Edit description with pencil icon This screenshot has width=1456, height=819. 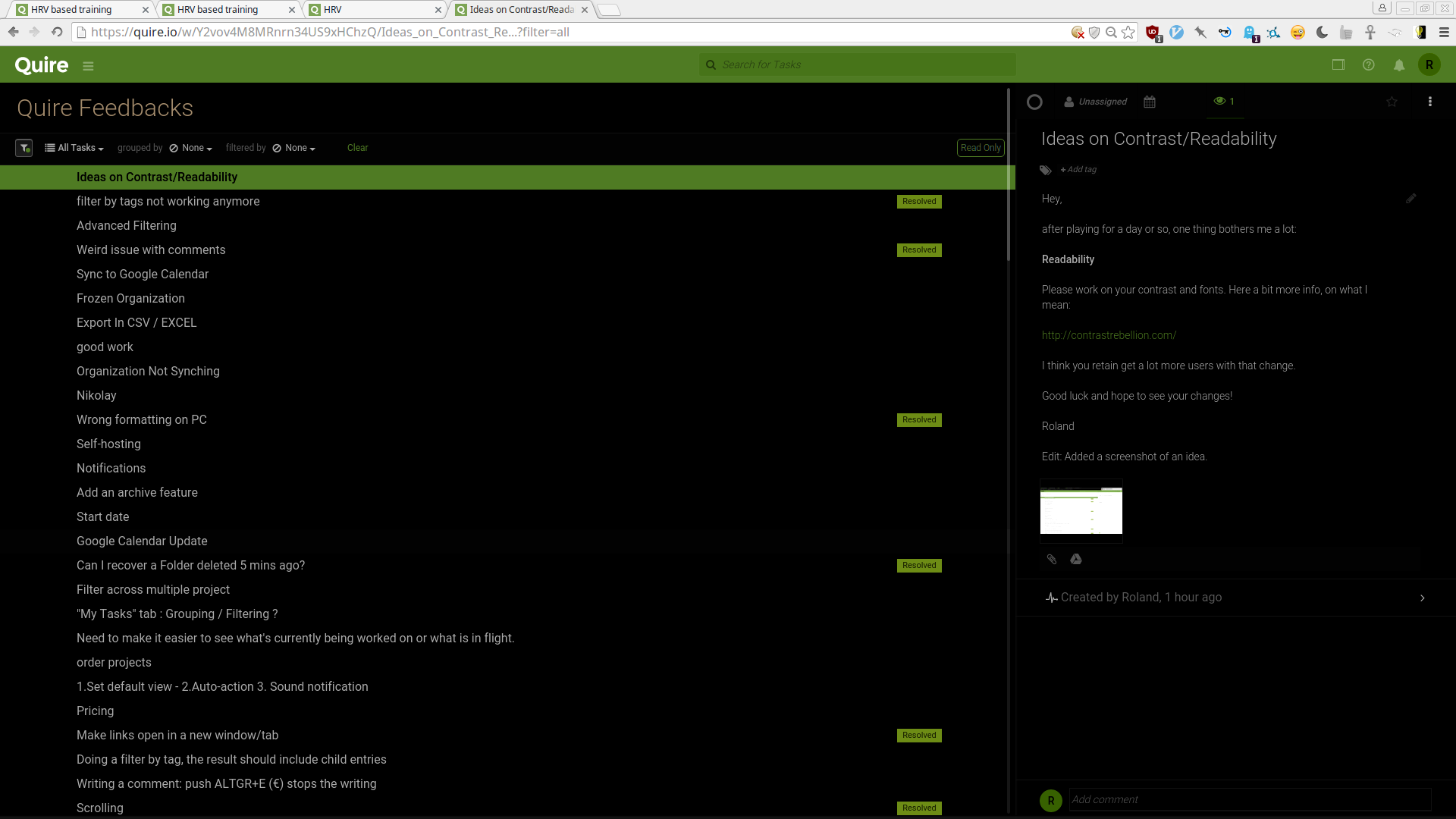point(1411,199)
